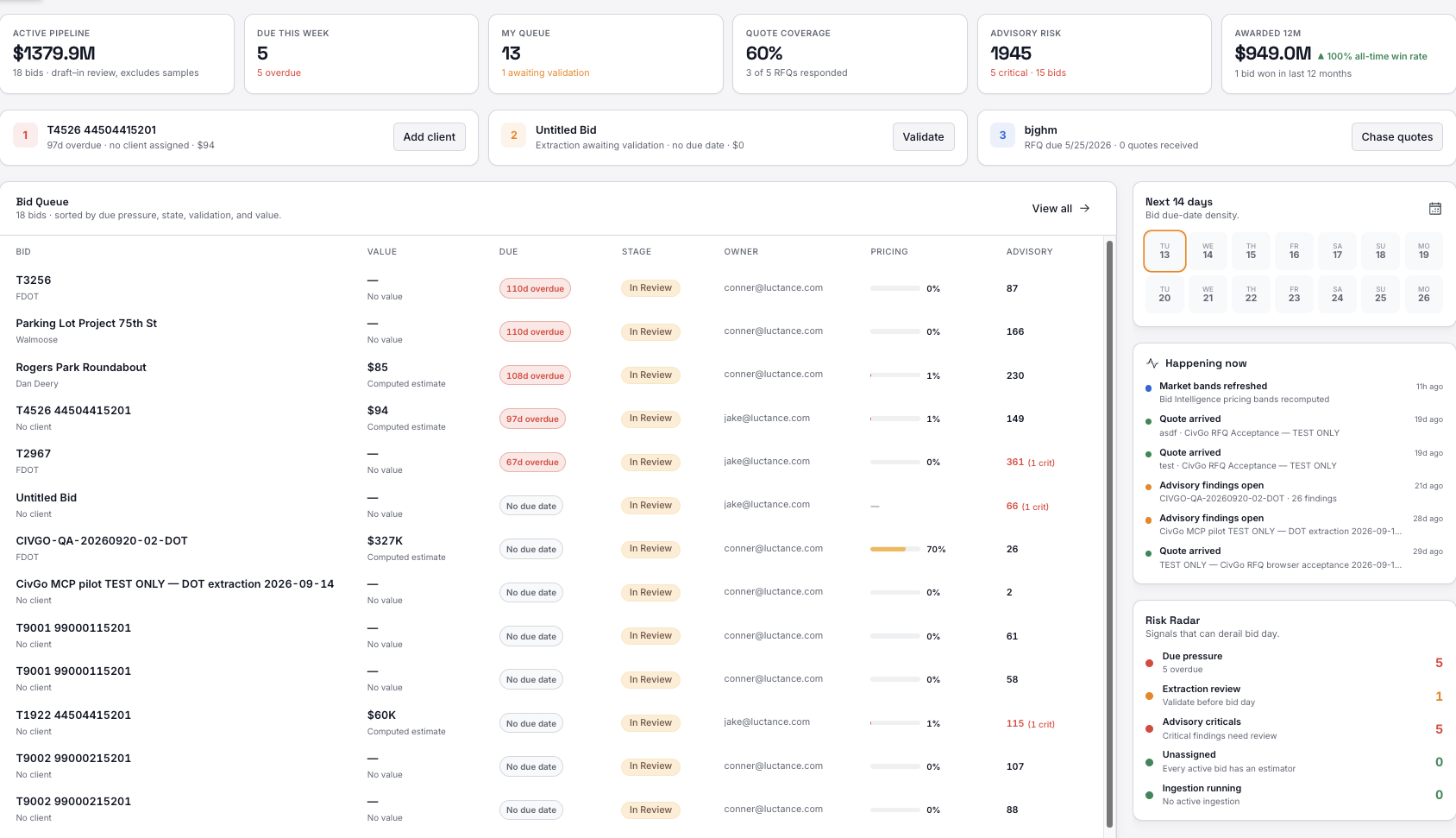
Task: Select Thursday 22 in the calendar
Action: (1251, 294)
